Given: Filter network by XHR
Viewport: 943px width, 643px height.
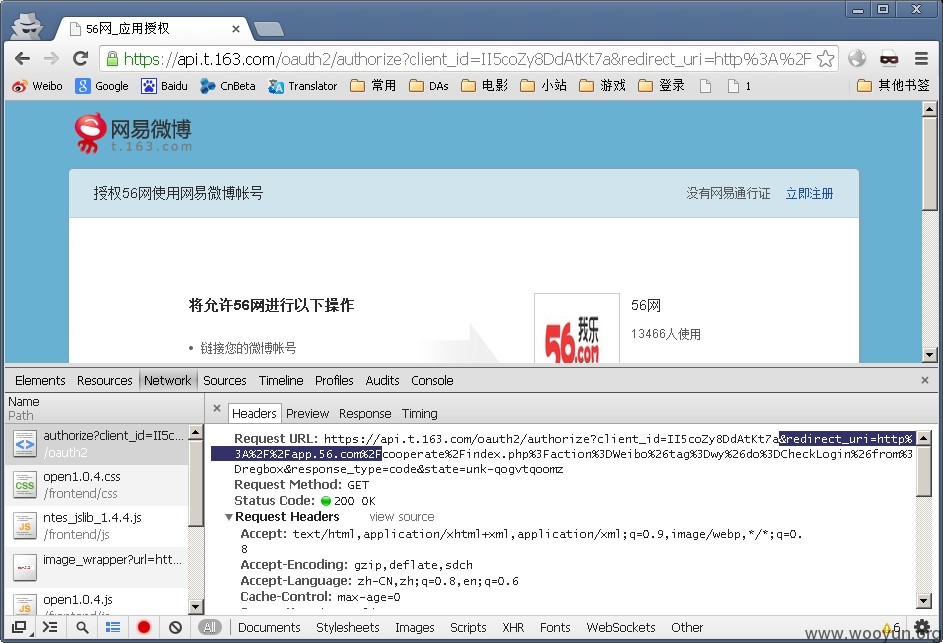Looking at the screenshot, I should tap(513, 627).
